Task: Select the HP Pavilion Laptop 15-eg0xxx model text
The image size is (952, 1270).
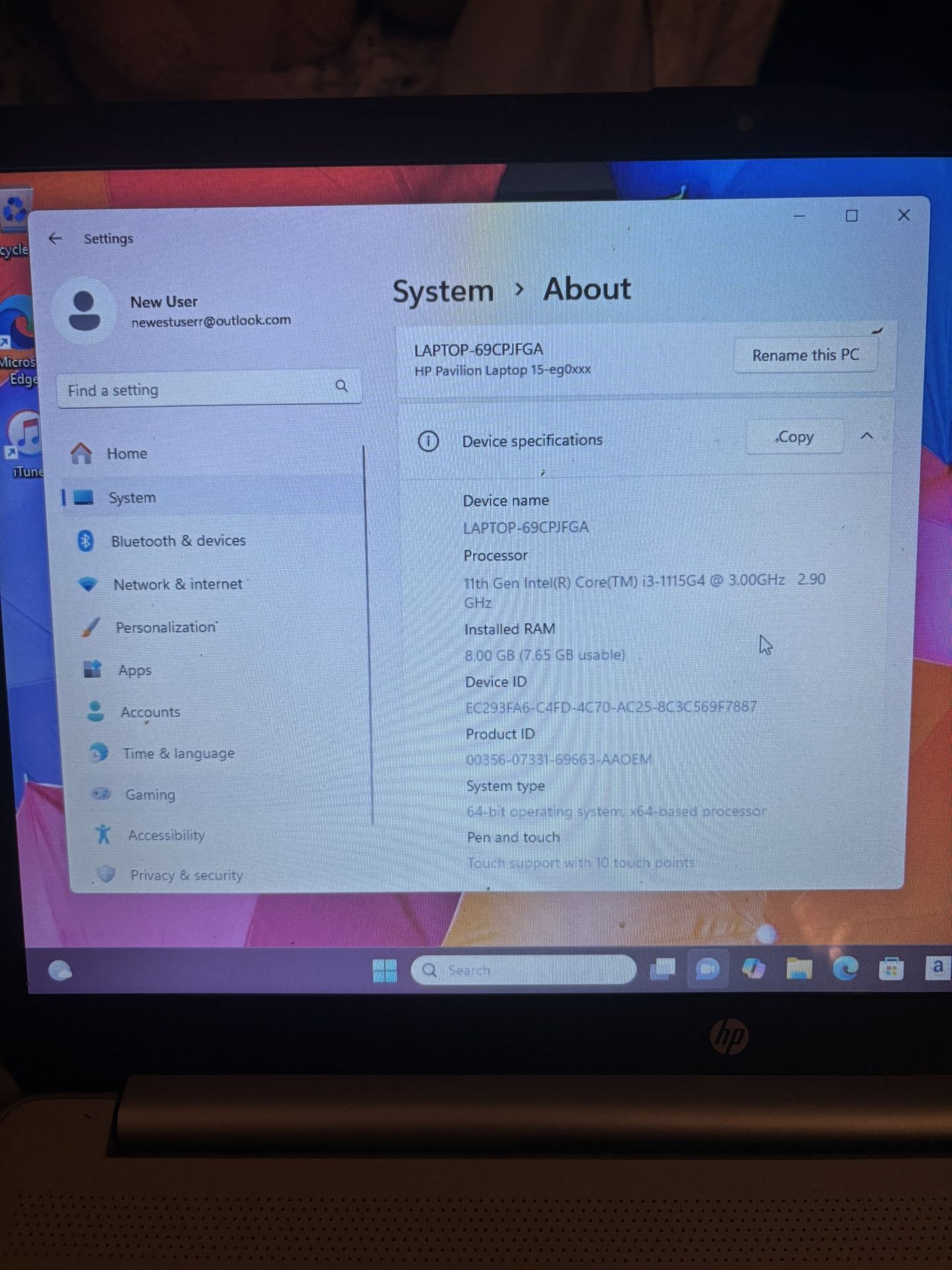Action: pyautogui.click(x=502, y=370)
